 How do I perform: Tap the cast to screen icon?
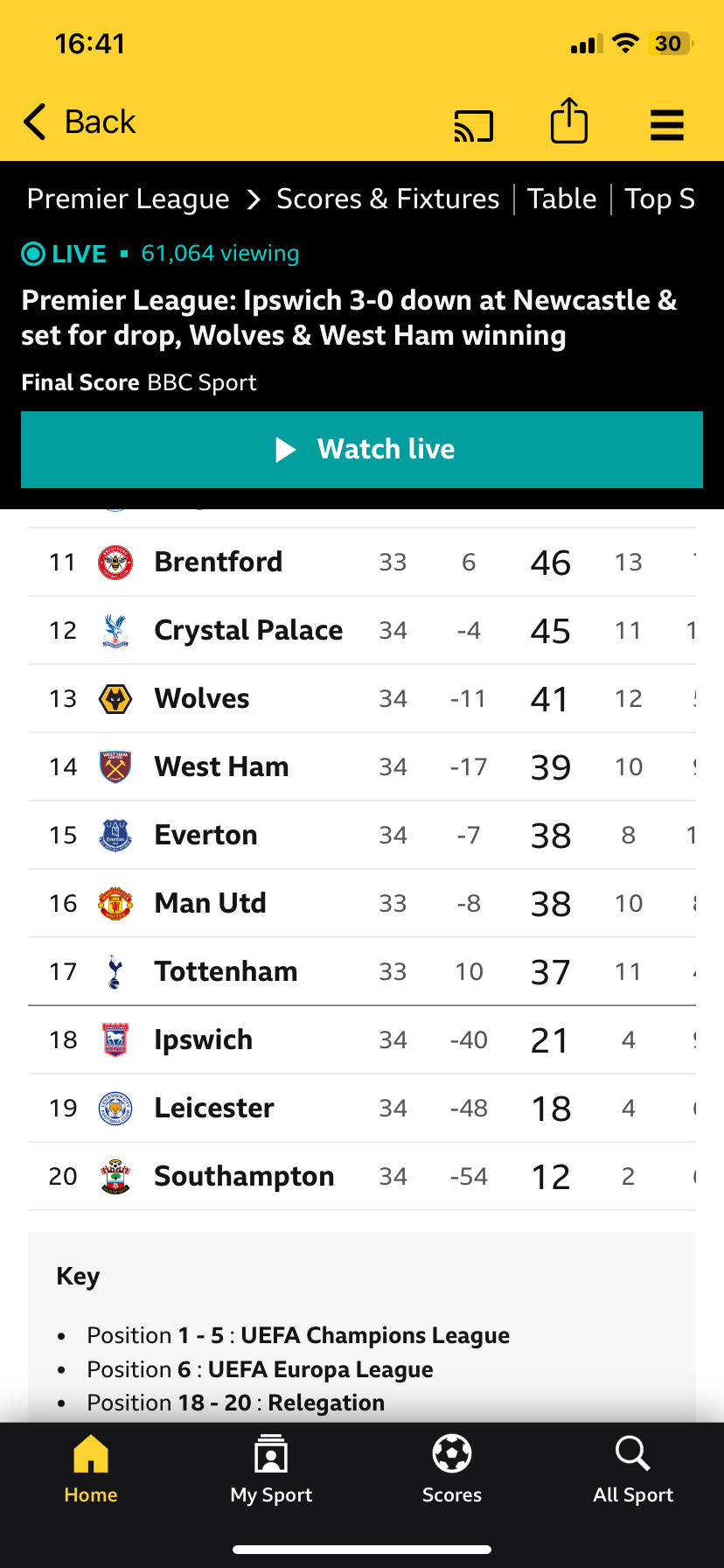click(474, 126)
